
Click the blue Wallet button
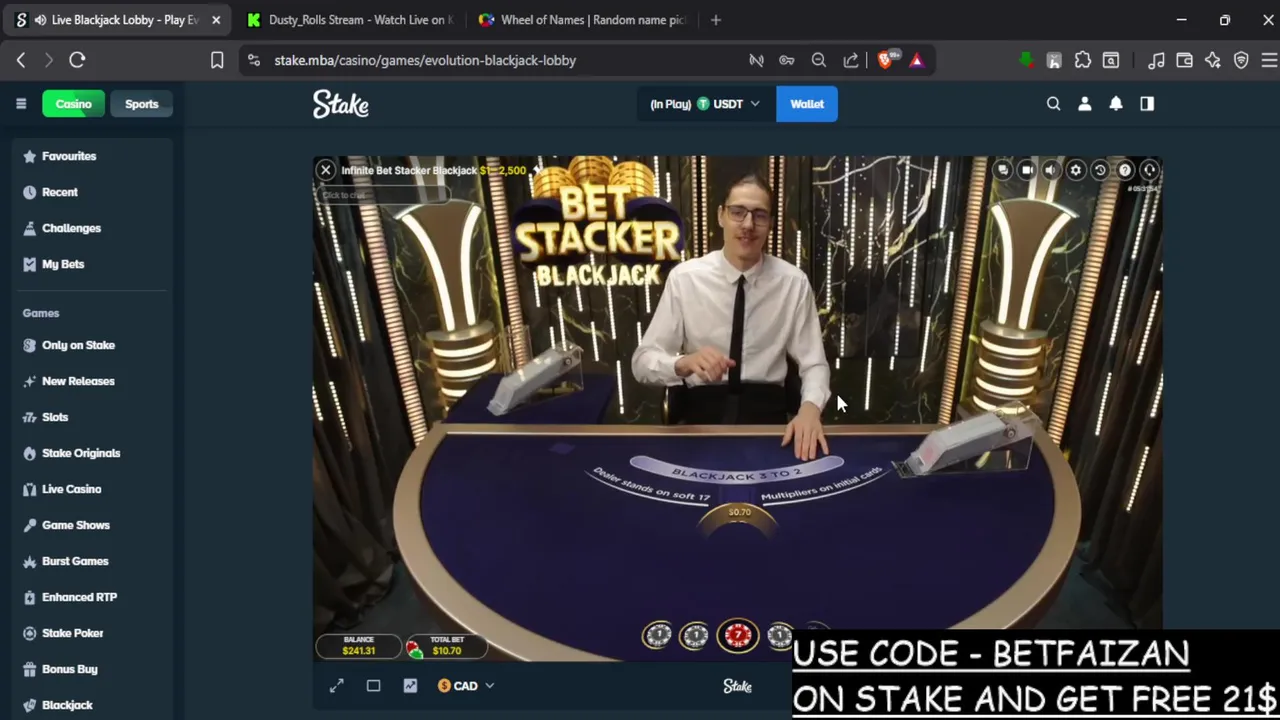click(x=807, y=104)
